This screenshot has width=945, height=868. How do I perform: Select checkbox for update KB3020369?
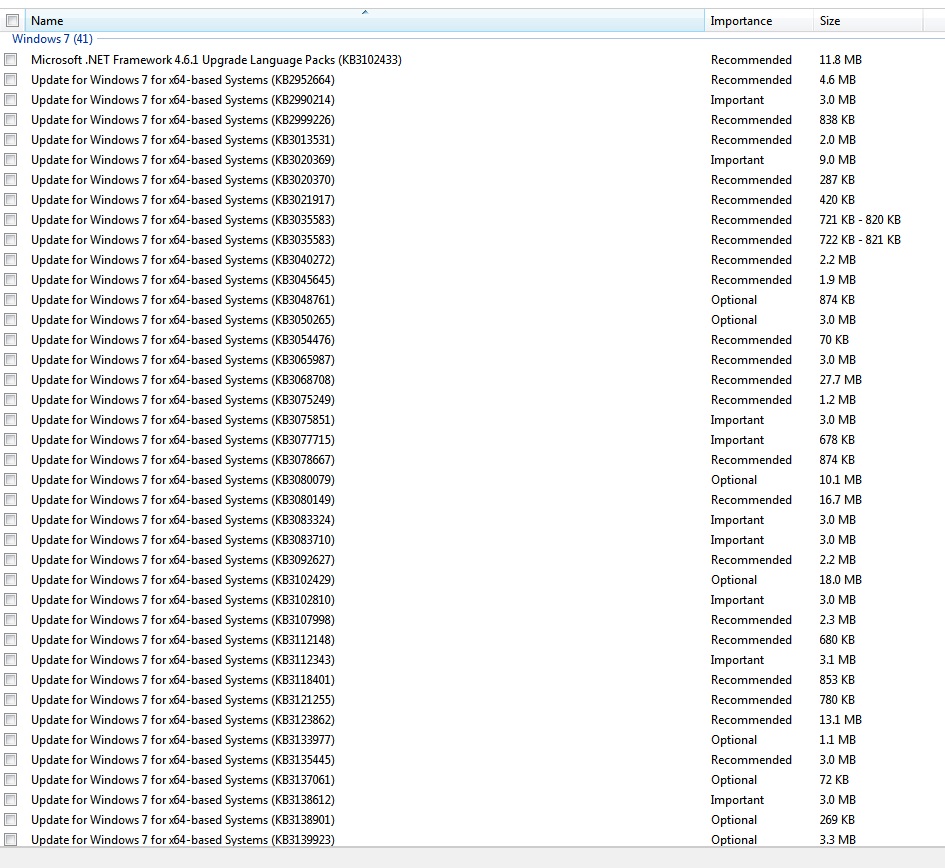click(10, 160)
